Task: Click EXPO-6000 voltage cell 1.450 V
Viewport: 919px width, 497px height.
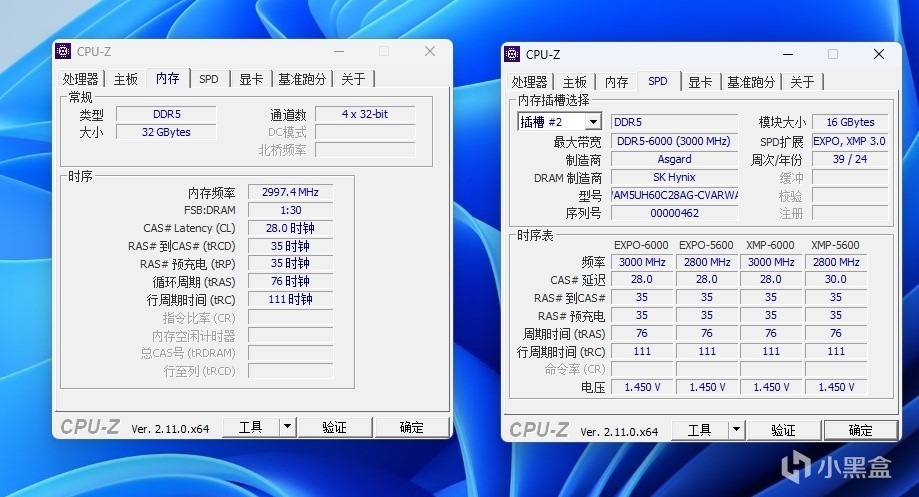Action: pyautogui.click(x=642, y=387)
